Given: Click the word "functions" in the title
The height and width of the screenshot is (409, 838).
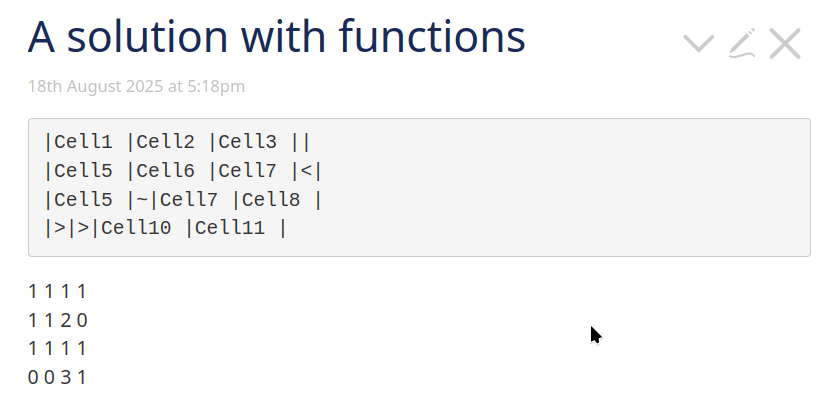Looking at the screenshot, I should 432,37.
